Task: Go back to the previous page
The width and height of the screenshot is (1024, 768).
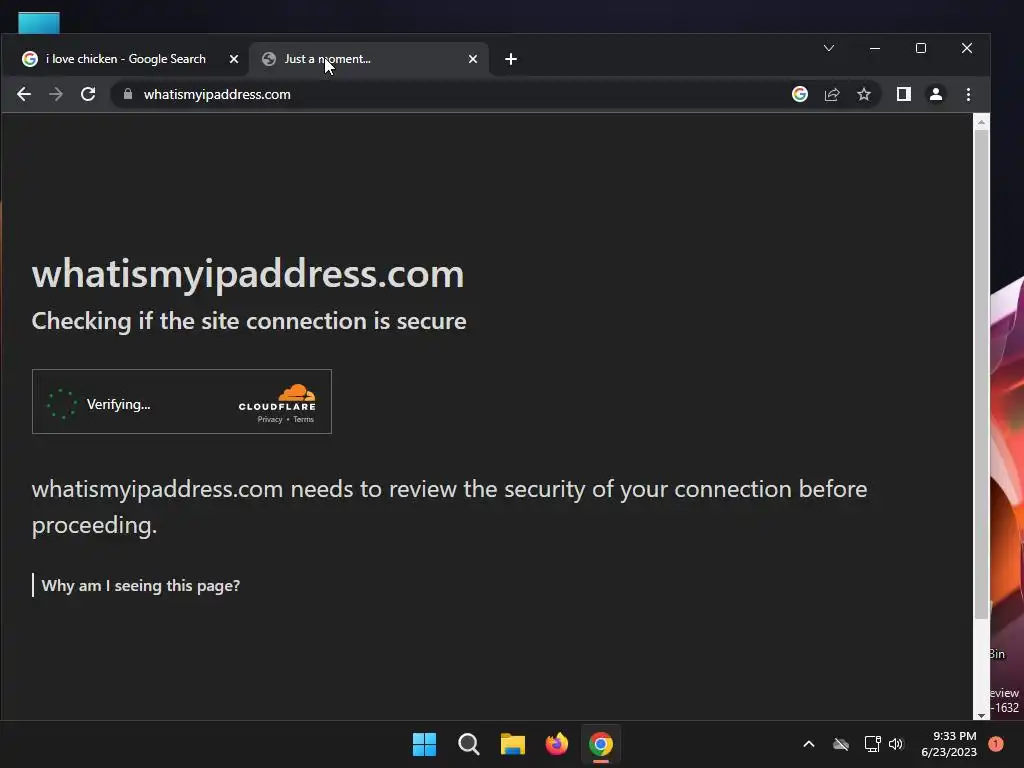Action: point(24,94)
